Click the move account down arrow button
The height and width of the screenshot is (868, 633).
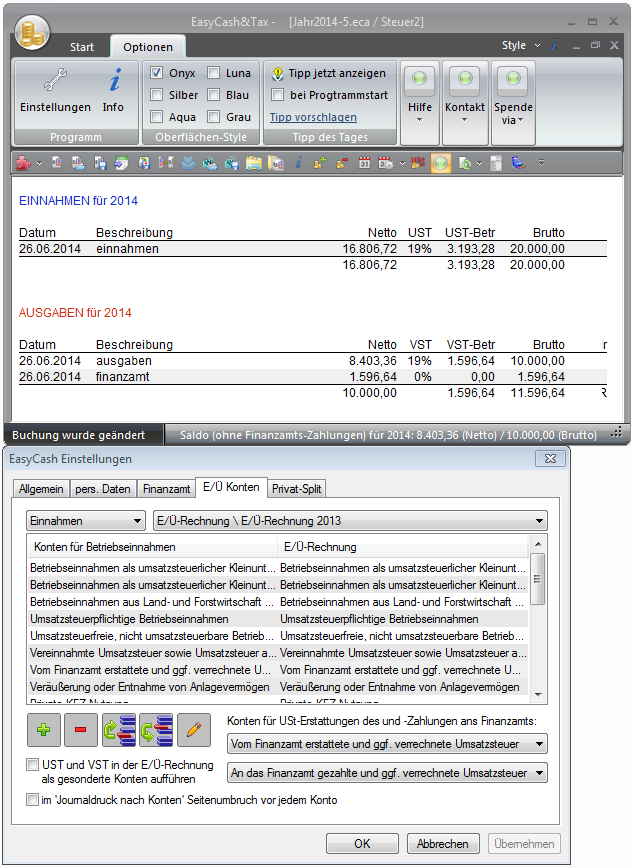pos(156,730)
